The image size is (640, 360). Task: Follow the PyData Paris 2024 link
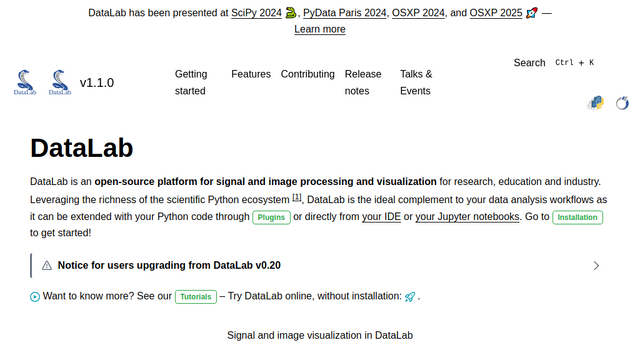(344, 13)
